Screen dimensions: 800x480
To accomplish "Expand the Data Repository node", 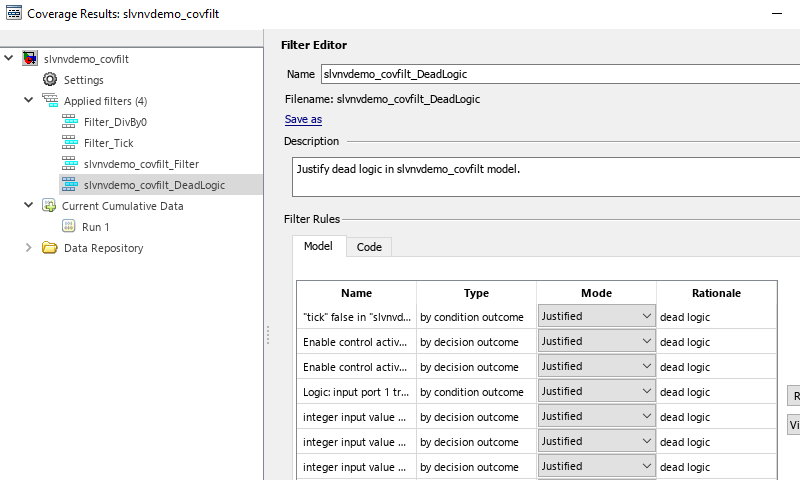I will point(29,248).
